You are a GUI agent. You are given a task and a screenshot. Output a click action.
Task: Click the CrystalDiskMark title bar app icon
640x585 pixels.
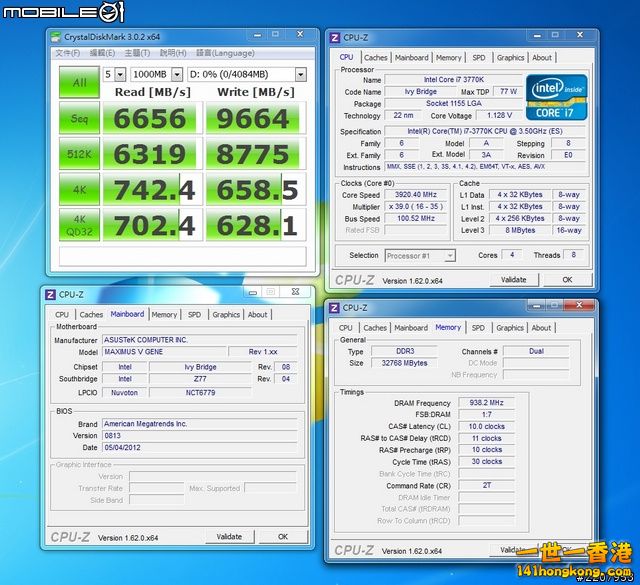point(55,38)
